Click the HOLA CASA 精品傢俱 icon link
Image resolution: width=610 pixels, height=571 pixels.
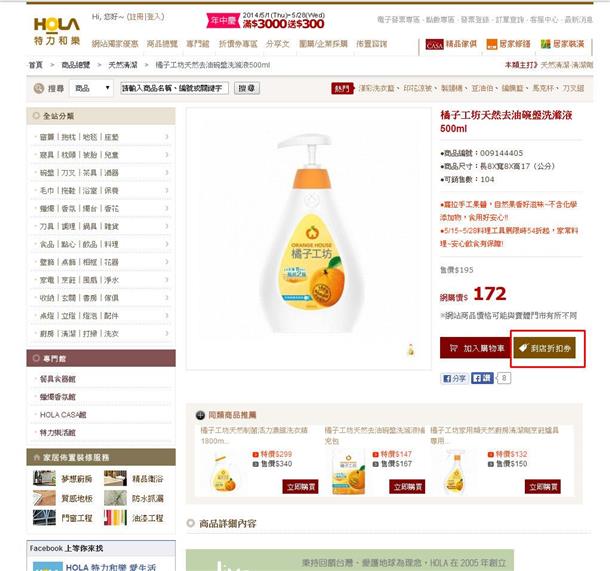coord(451,44)
